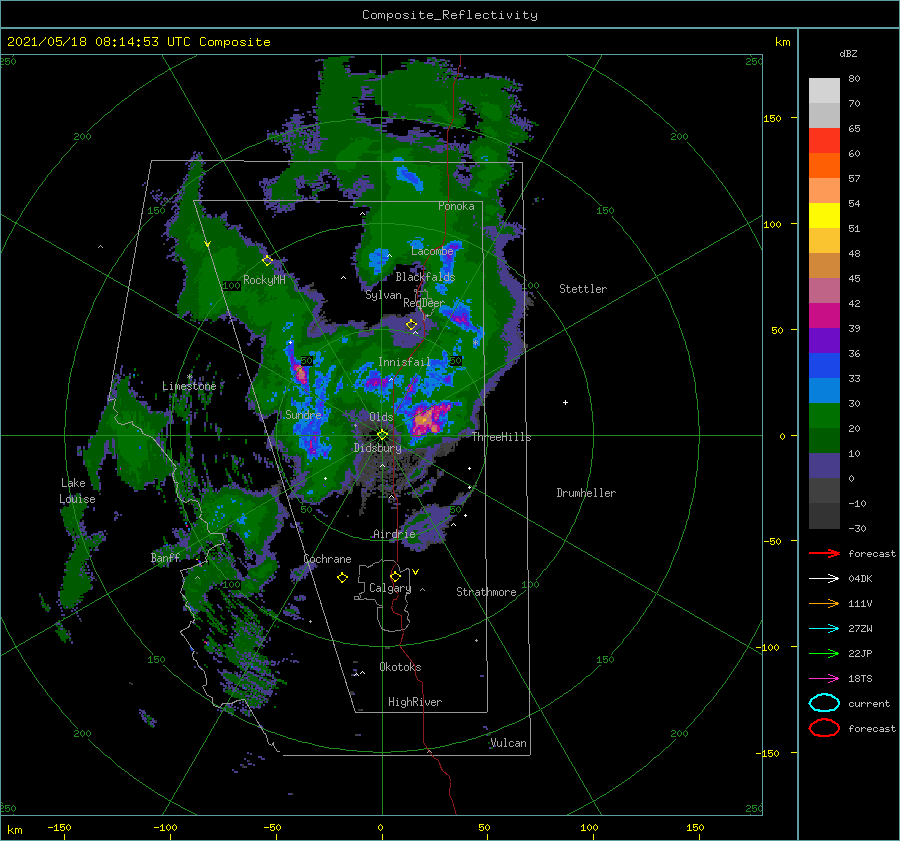Click the HighRiver city label

coord(414,702)
